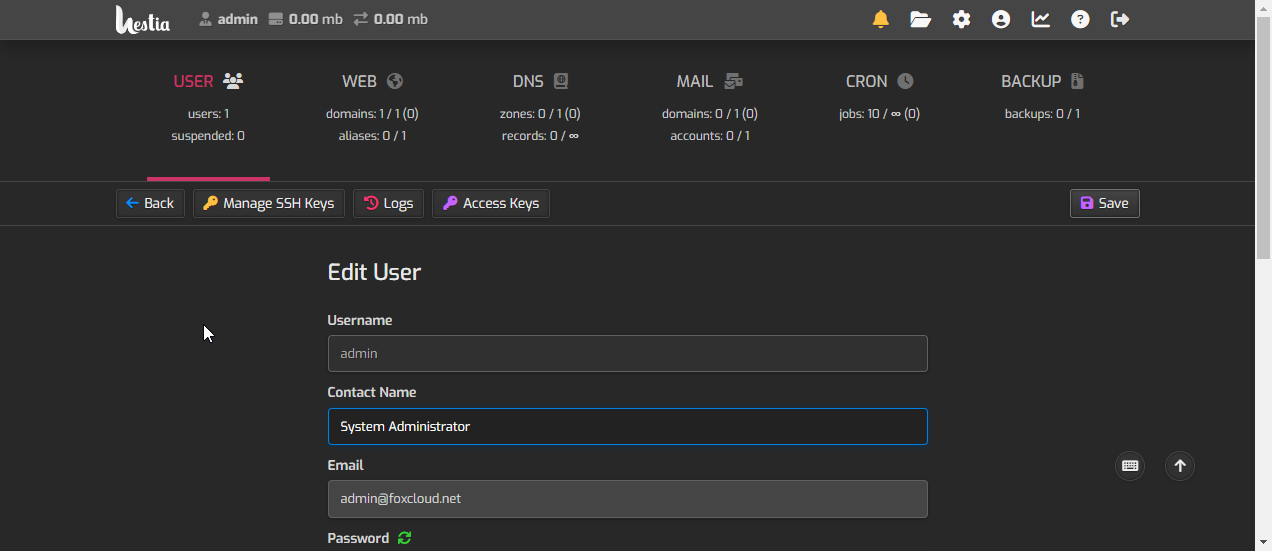The image size is (1272, 551).
Task: Open the help question mark icon
Action: [x=1080, y=19]
